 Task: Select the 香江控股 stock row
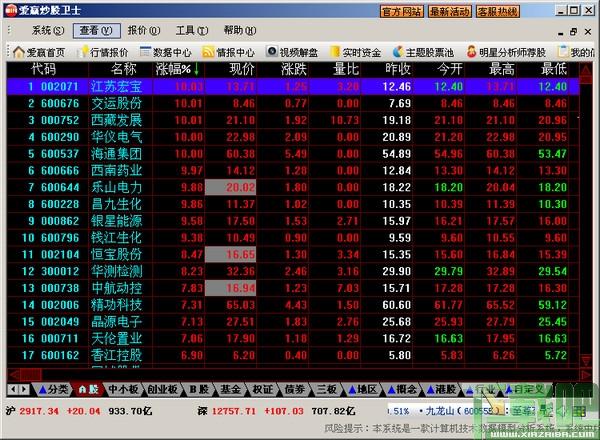point(293,355)
